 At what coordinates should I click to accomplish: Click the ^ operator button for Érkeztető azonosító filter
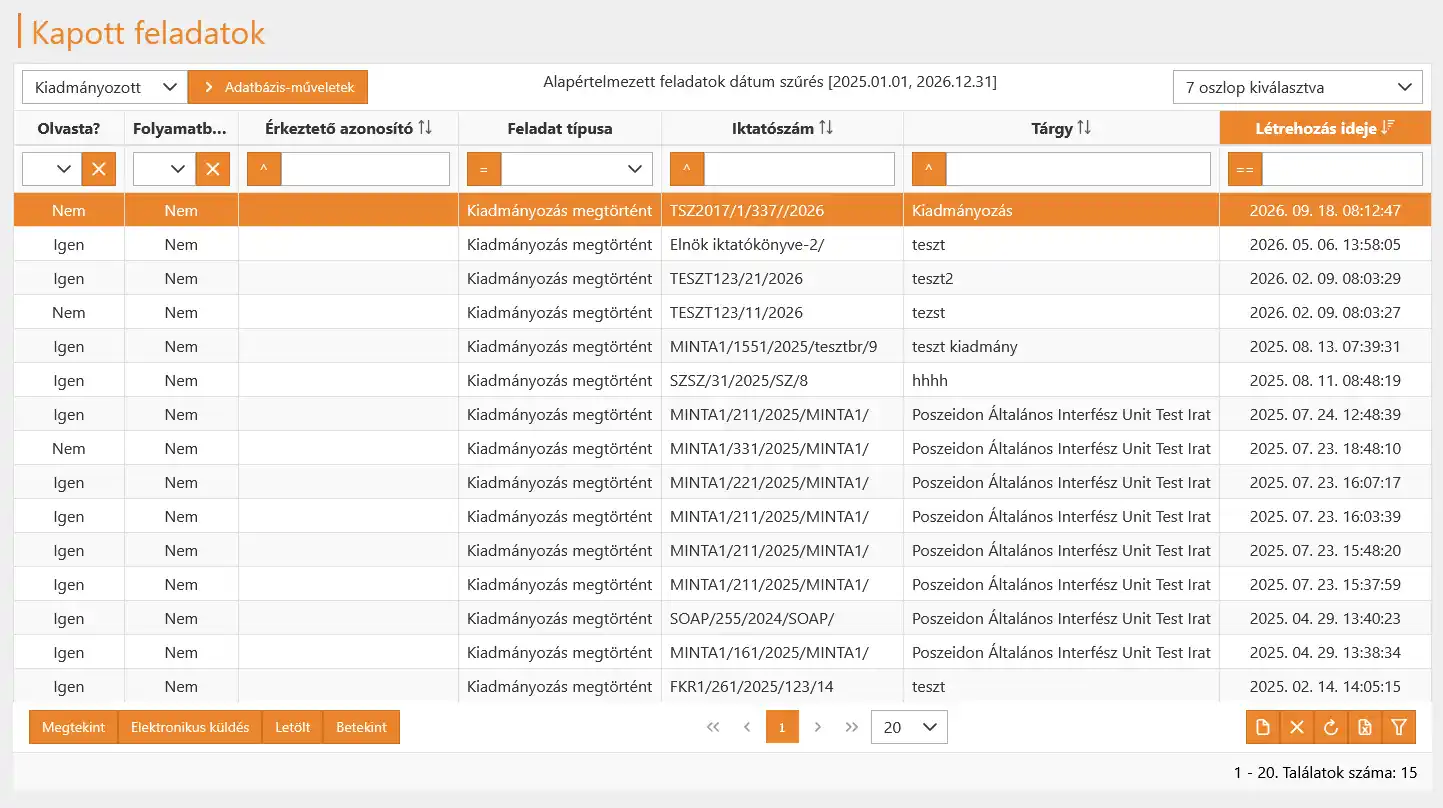tap(264, 169)
